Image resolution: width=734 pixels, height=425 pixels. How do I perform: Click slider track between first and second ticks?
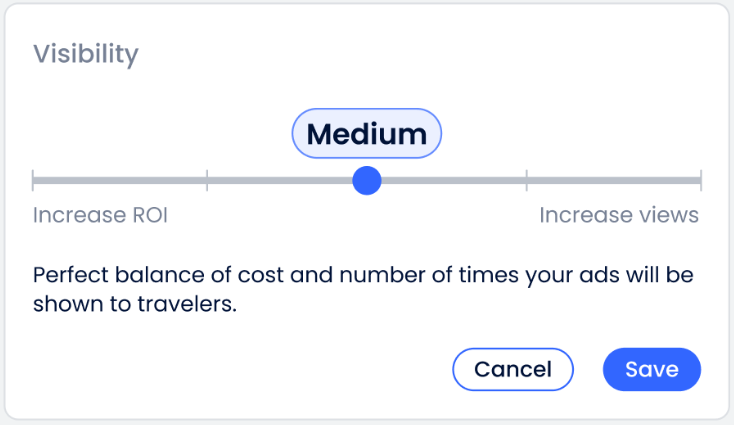120,181
